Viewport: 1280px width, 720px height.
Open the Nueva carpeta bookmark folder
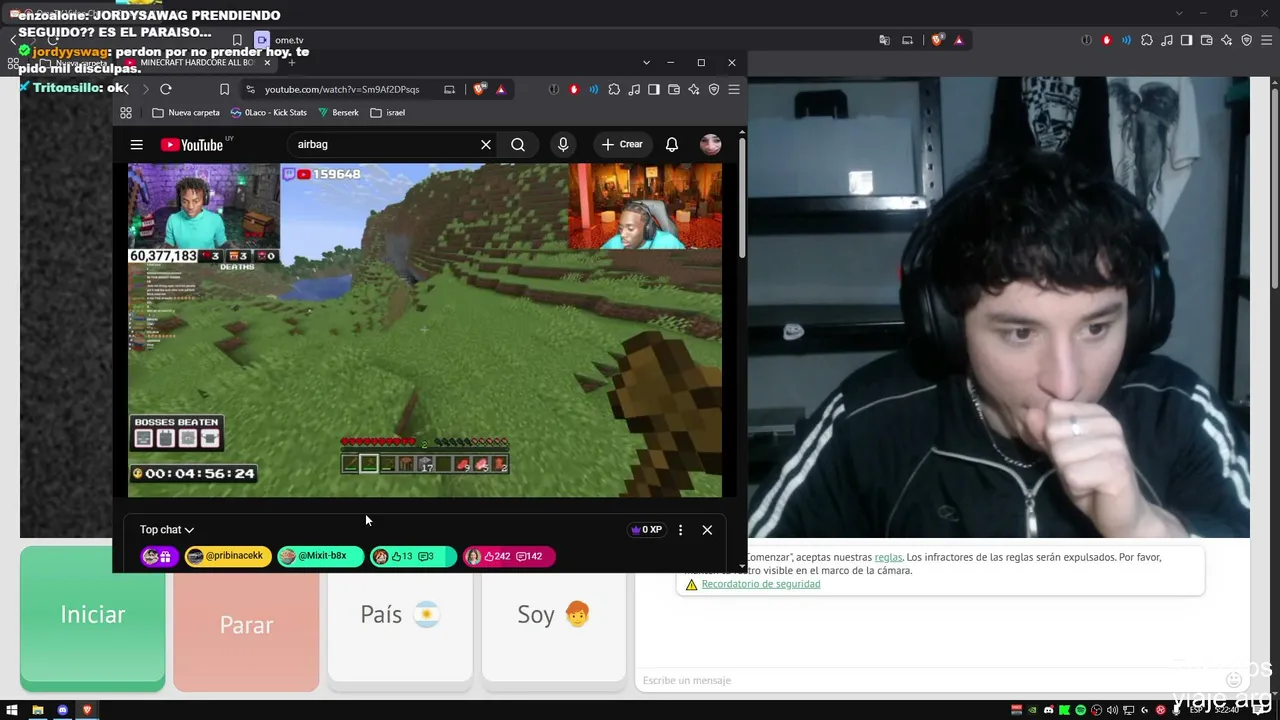(186, 113)
